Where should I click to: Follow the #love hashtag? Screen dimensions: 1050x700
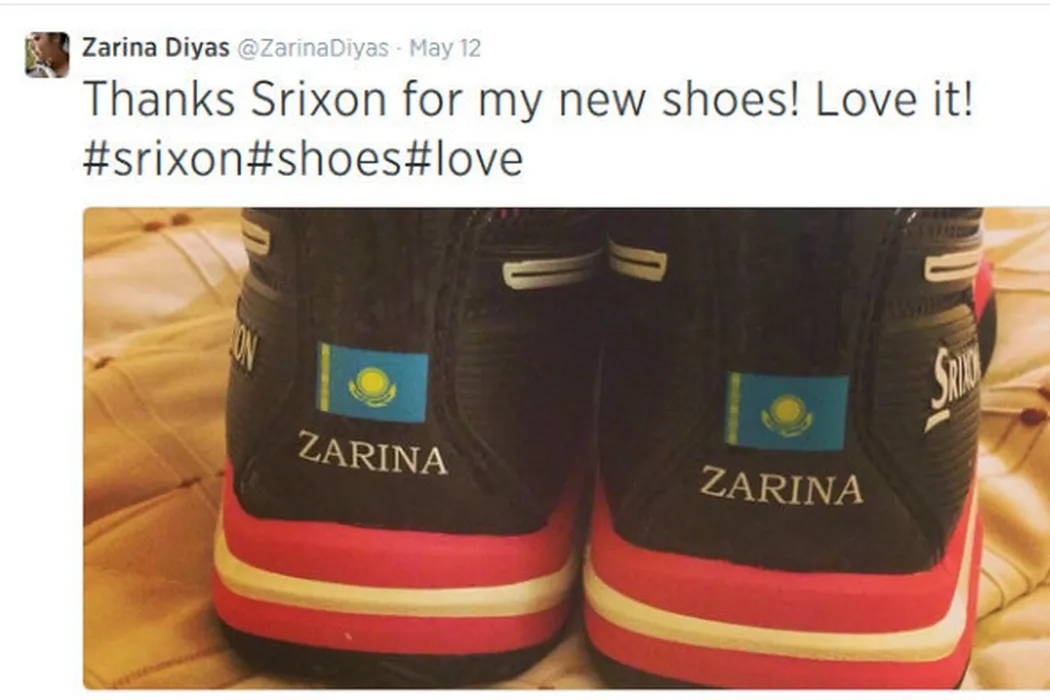coord(463,159)
